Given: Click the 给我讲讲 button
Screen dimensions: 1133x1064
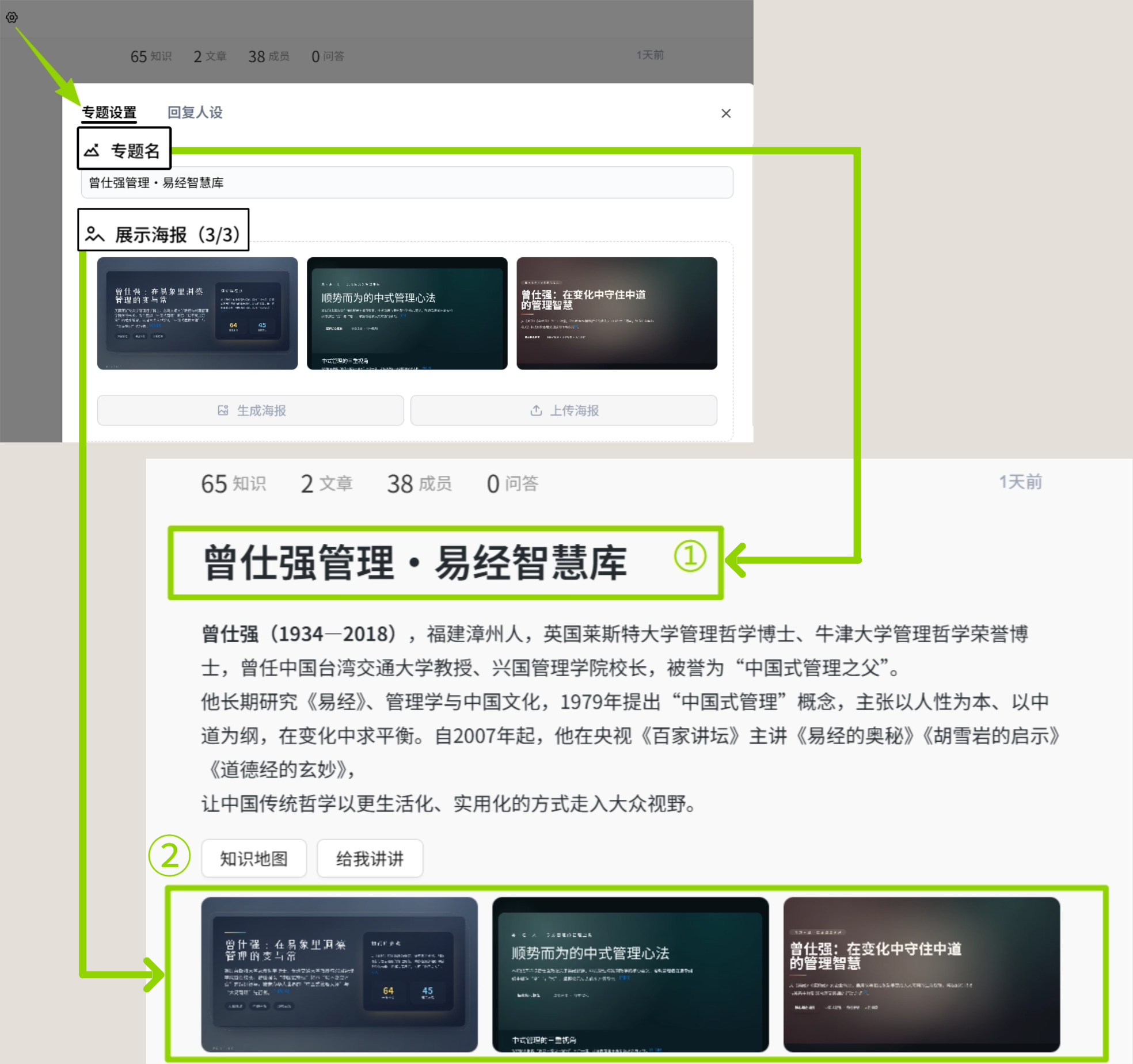Looking at the screenshot, I should 370,859.
